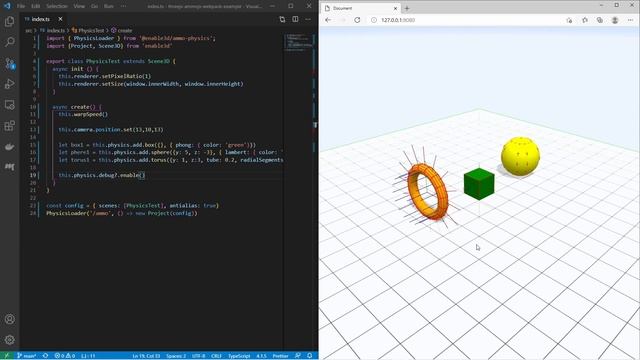Image resolution: width=640 pixels, height=360 pixels.
Task: Click the code minimap in the editor
Action: (299, 43)
